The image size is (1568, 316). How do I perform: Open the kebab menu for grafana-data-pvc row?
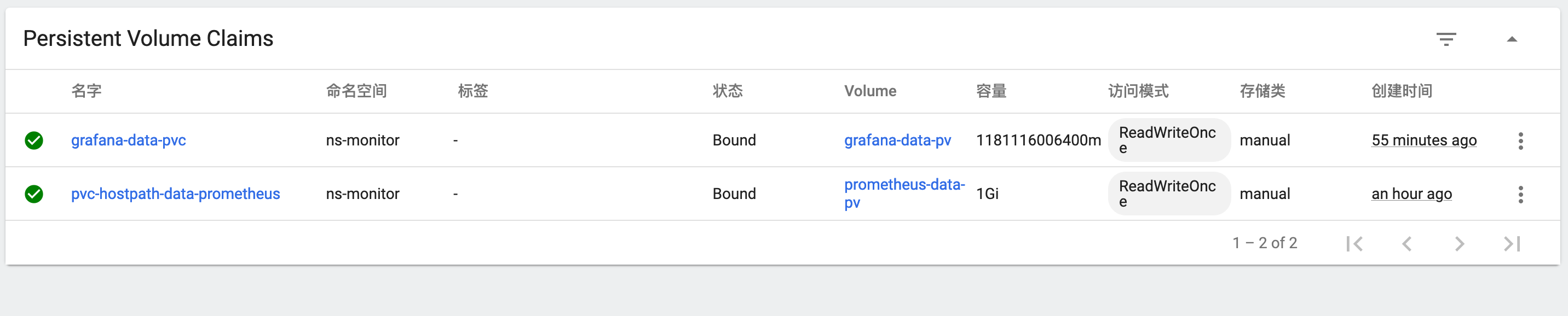click(x=1520, y=141)
